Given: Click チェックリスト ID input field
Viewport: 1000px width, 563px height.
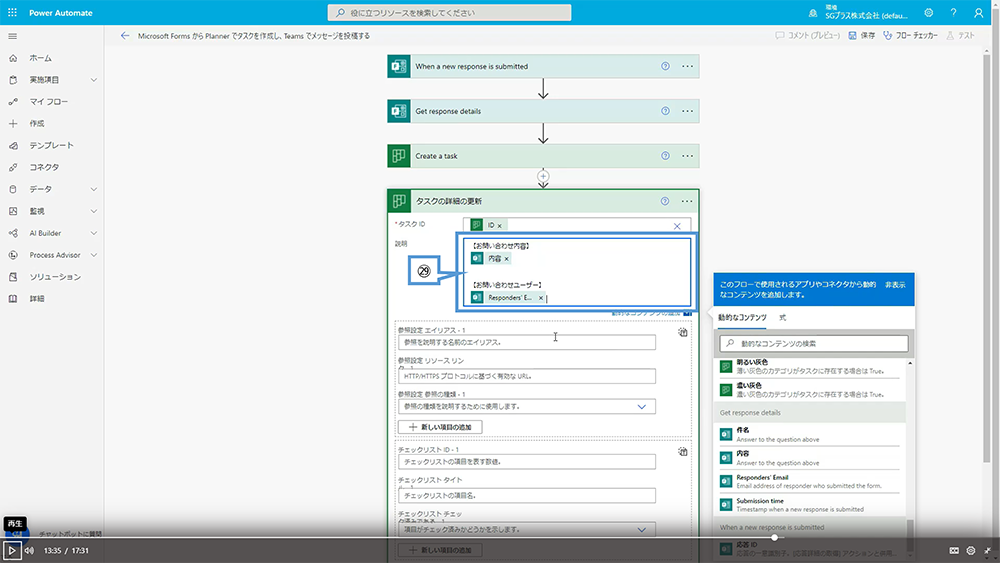Looking at the screenshot, I should click(x=527, y=462).
